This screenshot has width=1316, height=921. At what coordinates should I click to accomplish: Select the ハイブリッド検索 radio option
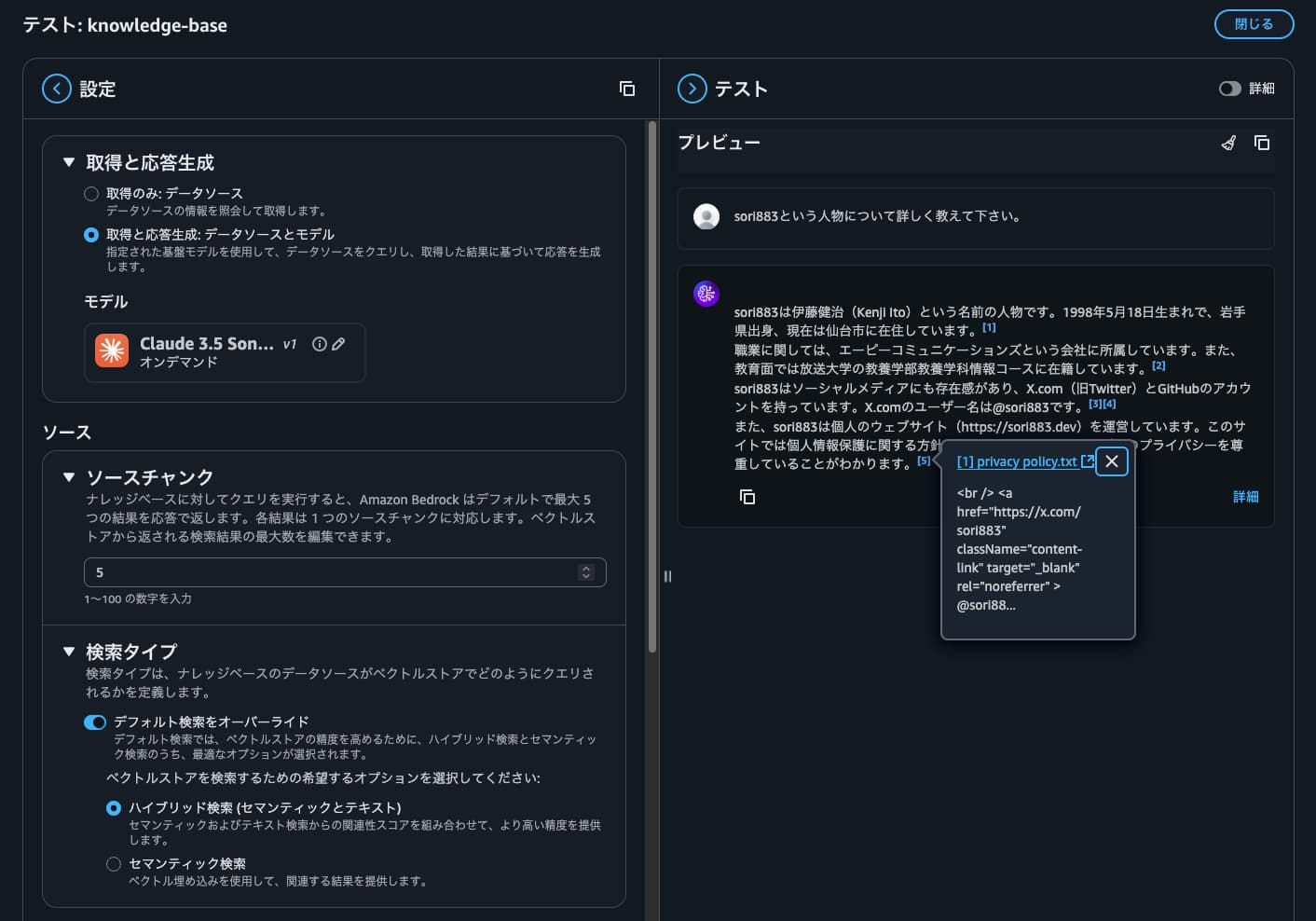click(114, 808)
